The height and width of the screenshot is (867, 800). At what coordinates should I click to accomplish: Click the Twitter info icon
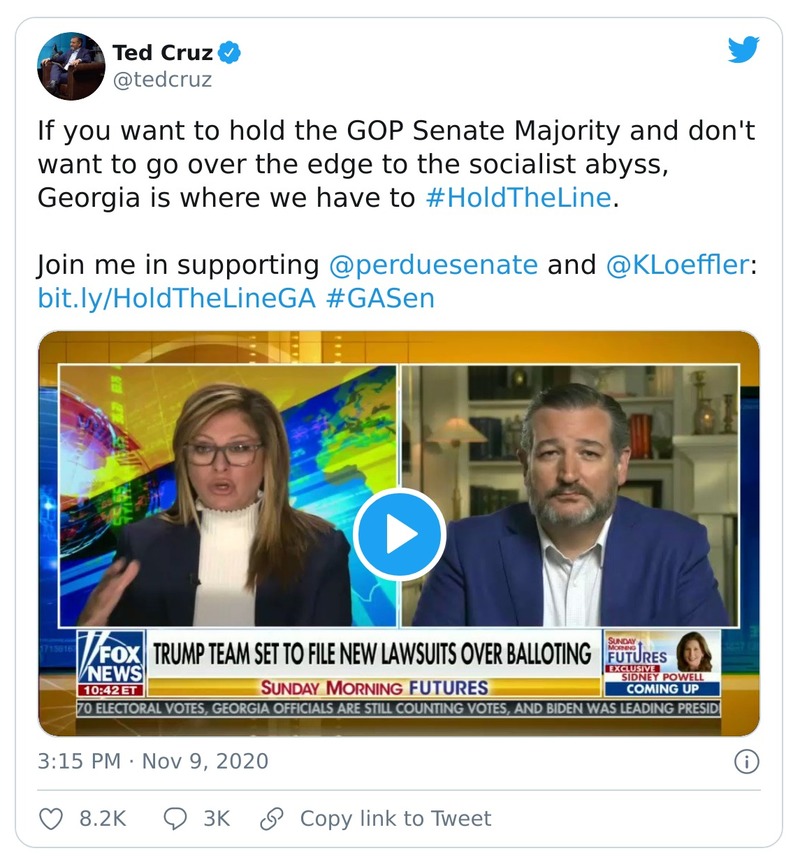click(x=746, y=761)
